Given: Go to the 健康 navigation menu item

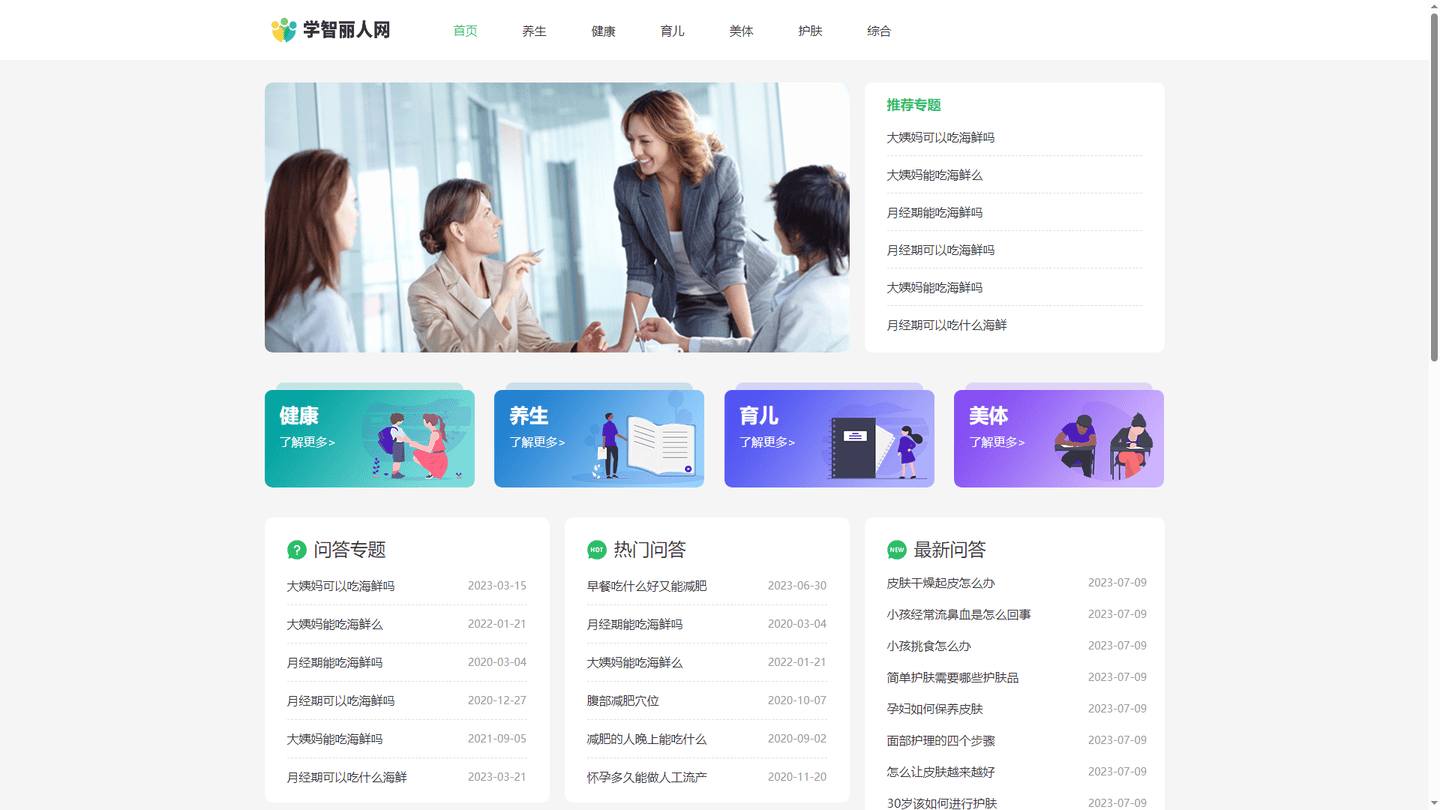Looking at the screenshot, I should point(603,31).
